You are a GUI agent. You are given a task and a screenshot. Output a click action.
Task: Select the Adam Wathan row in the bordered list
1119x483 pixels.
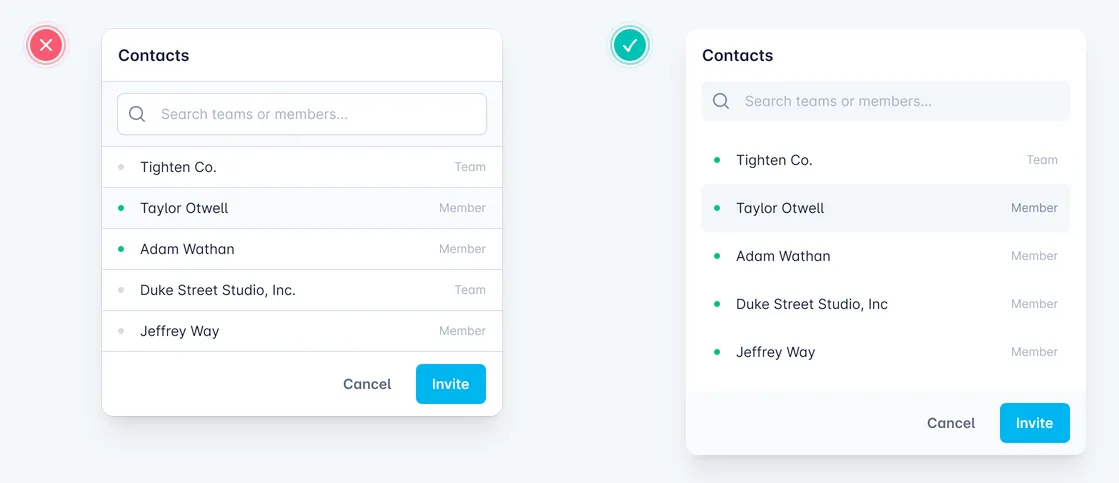(x=301, y=249)
